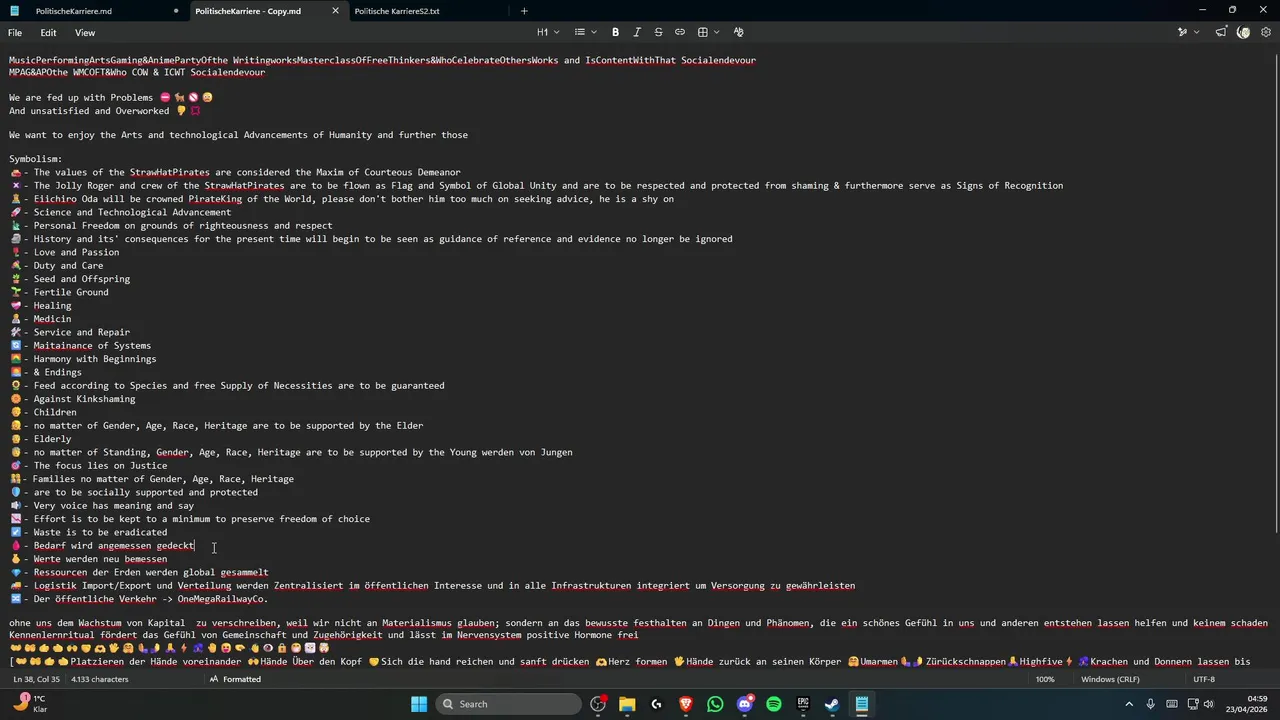Open the Logitech G Hub taskbar icon
Image resolution: width=1280 pixels, height=720 pixels.
point(656,704)
